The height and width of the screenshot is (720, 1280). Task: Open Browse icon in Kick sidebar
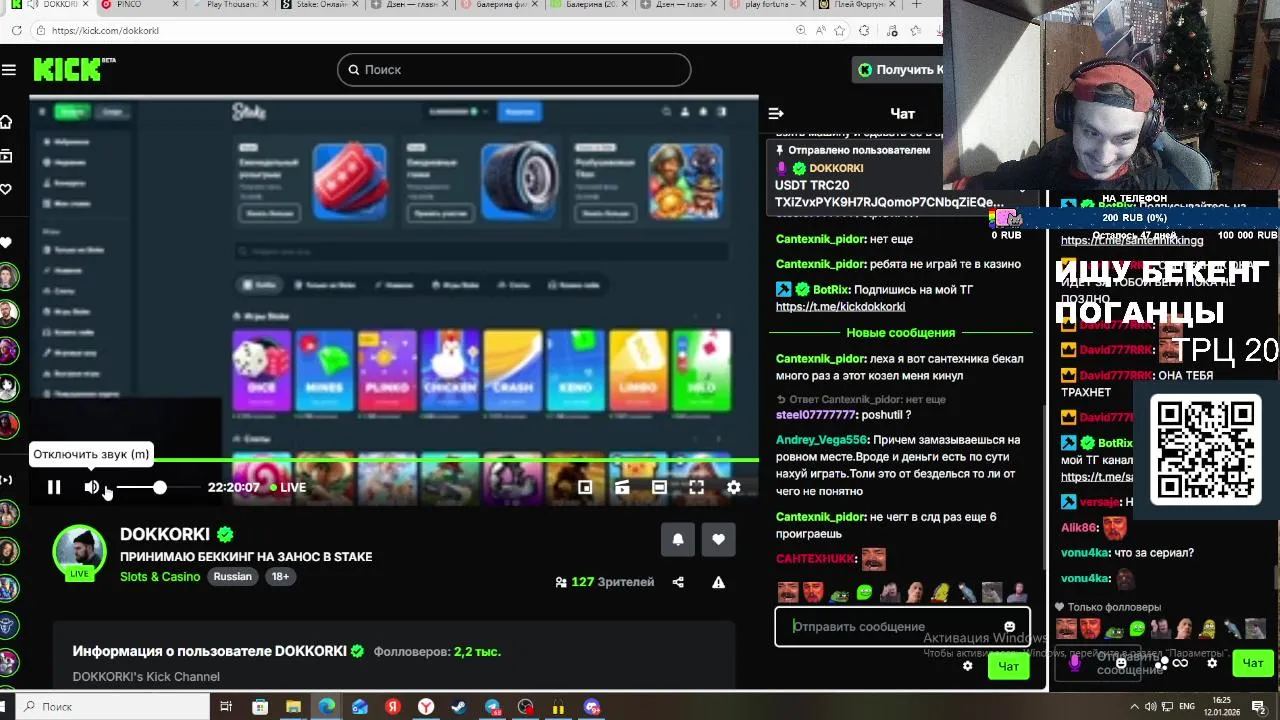click(x=6, y=156)
